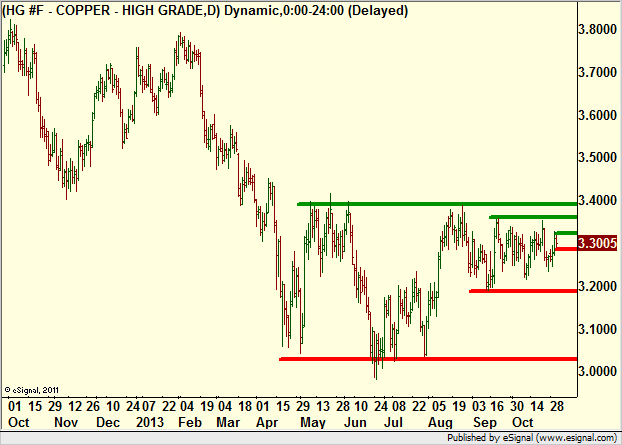Click the eSignal, 2011 copyright text
This screenshot has width=622, height=445.
(x=32, y=390)
